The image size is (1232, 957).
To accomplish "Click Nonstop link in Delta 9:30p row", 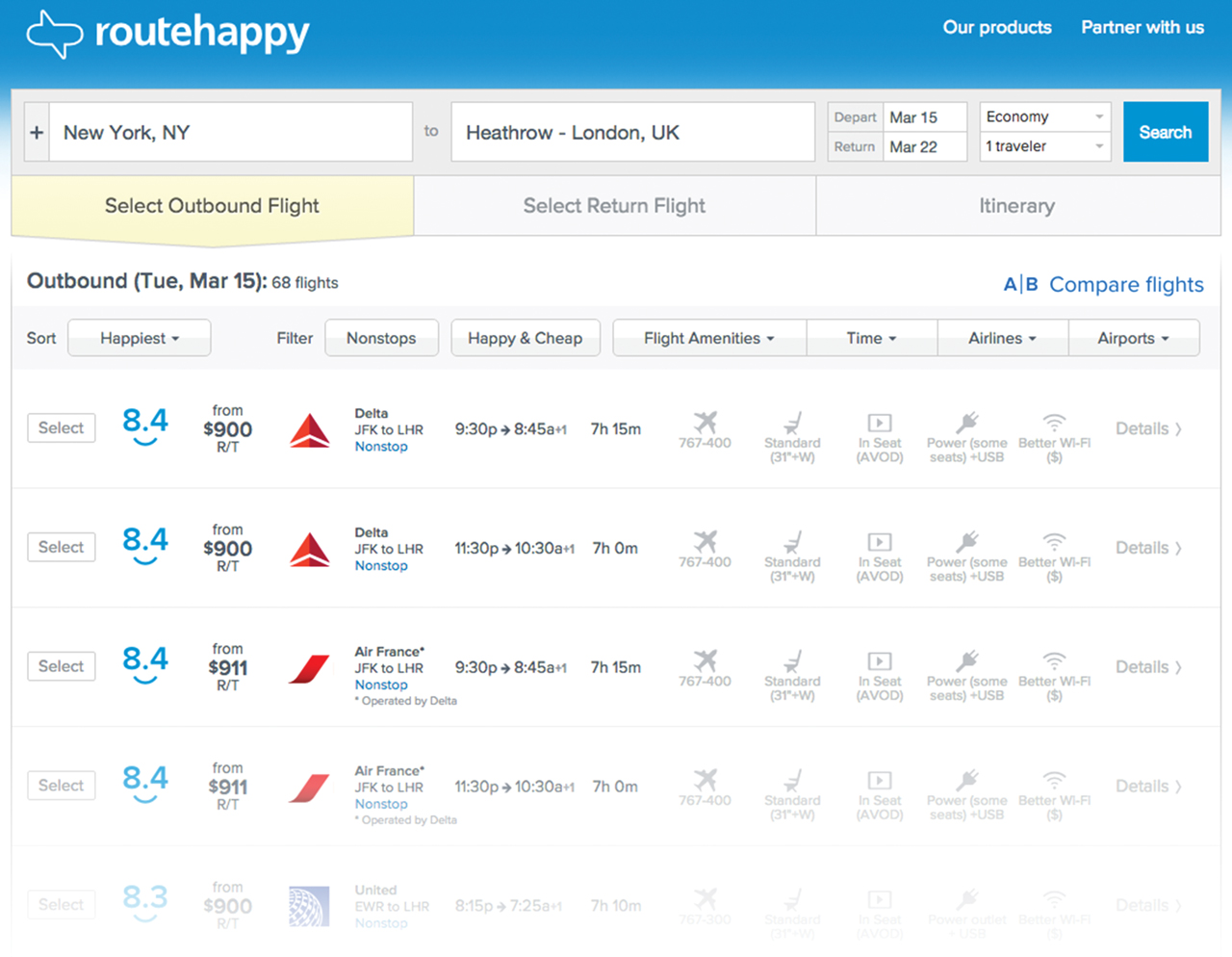I will point(381,447).
